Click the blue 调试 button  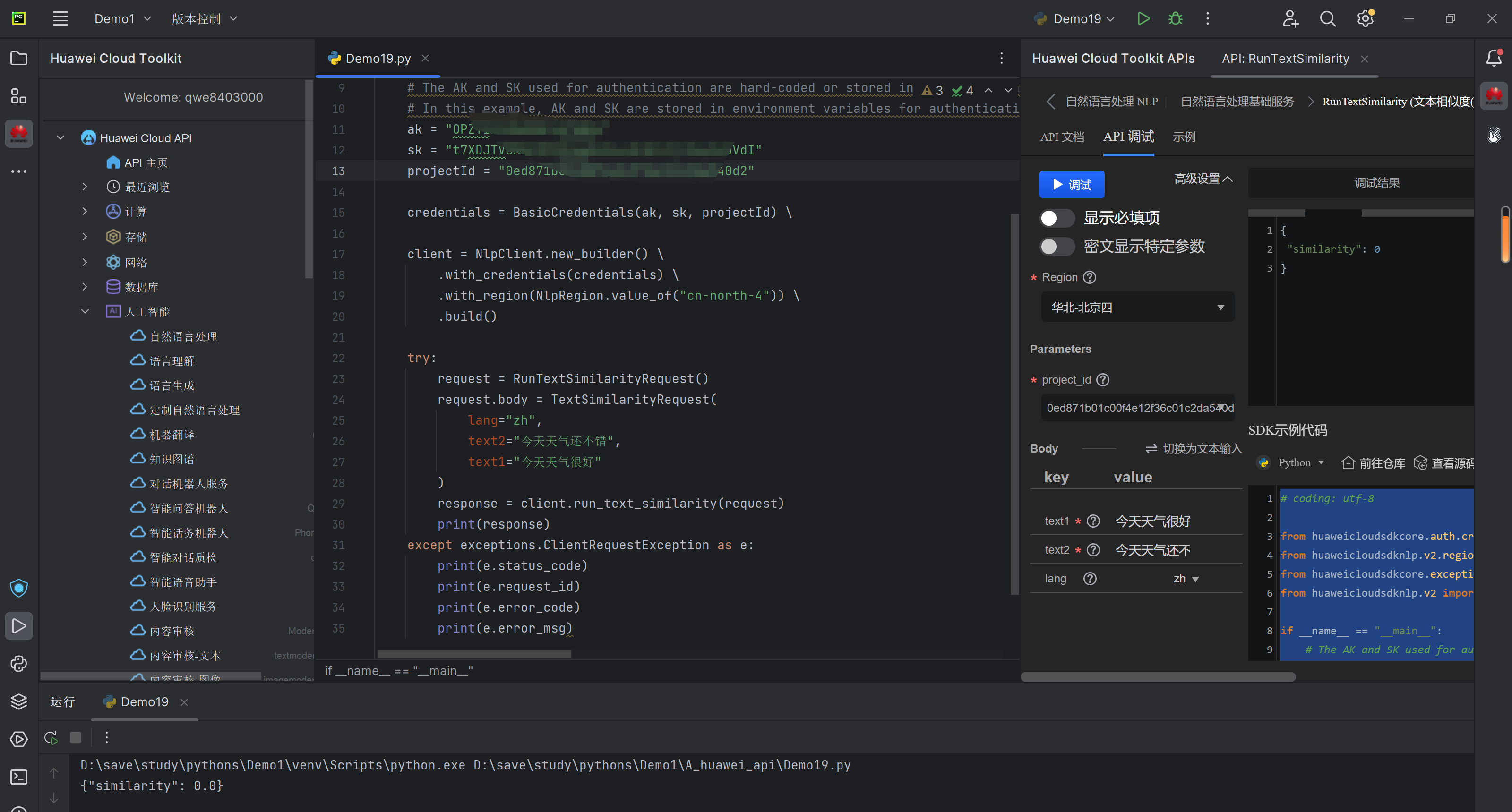click(1071, 185)
